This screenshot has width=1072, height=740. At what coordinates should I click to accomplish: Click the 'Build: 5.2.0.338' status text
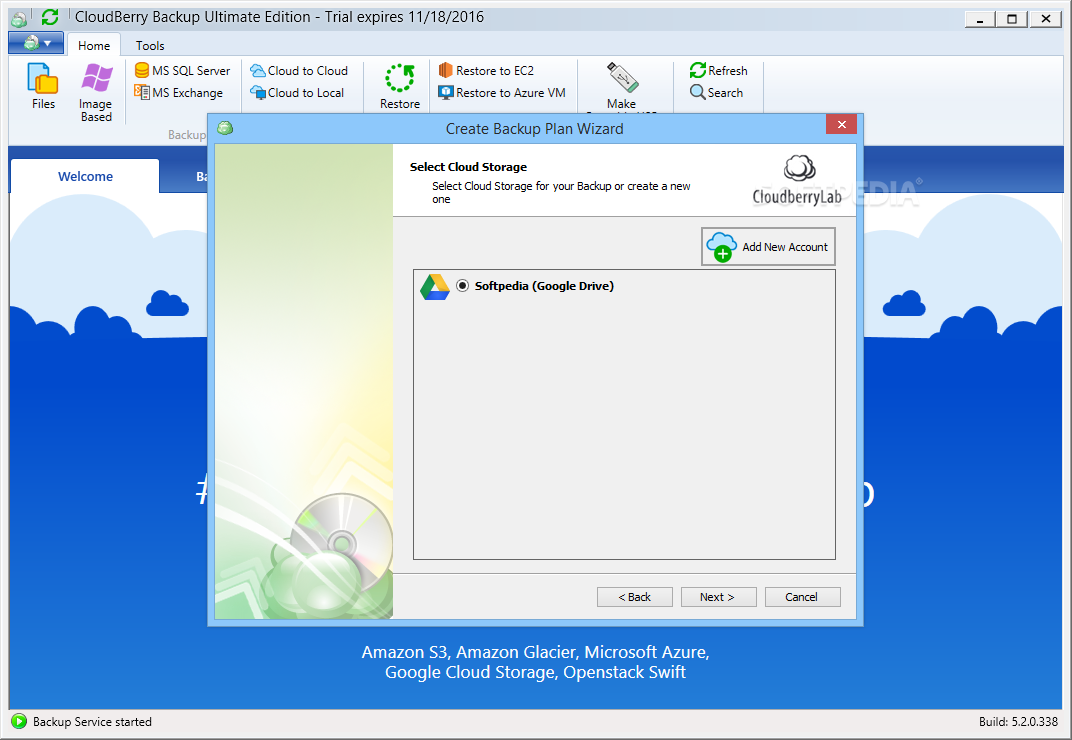click(1018, 722)
